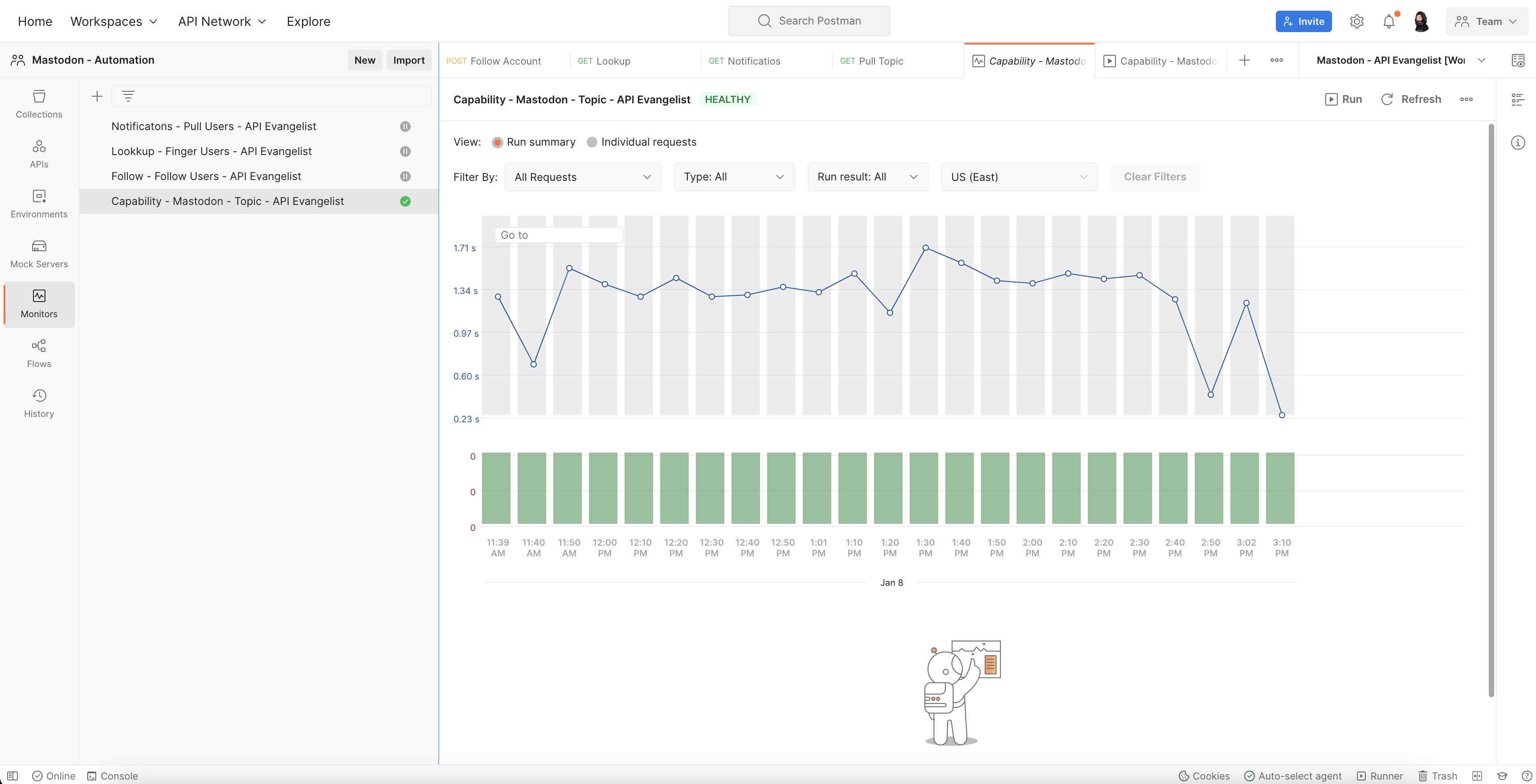Open Console in status bar
Viewport: 1536px width, 784px height.
tap(113, 776)
